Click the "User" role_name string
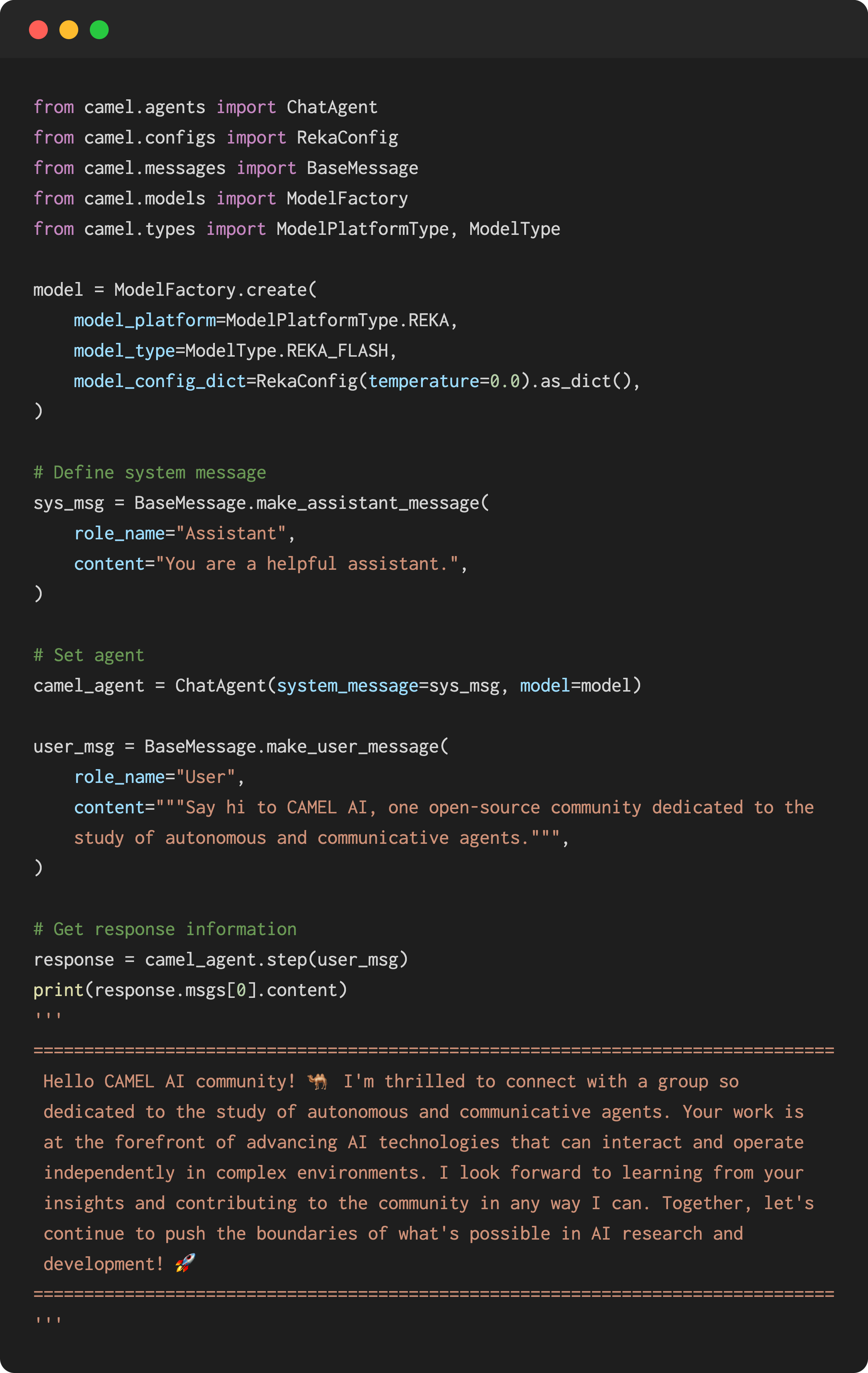 pos(205,777)
